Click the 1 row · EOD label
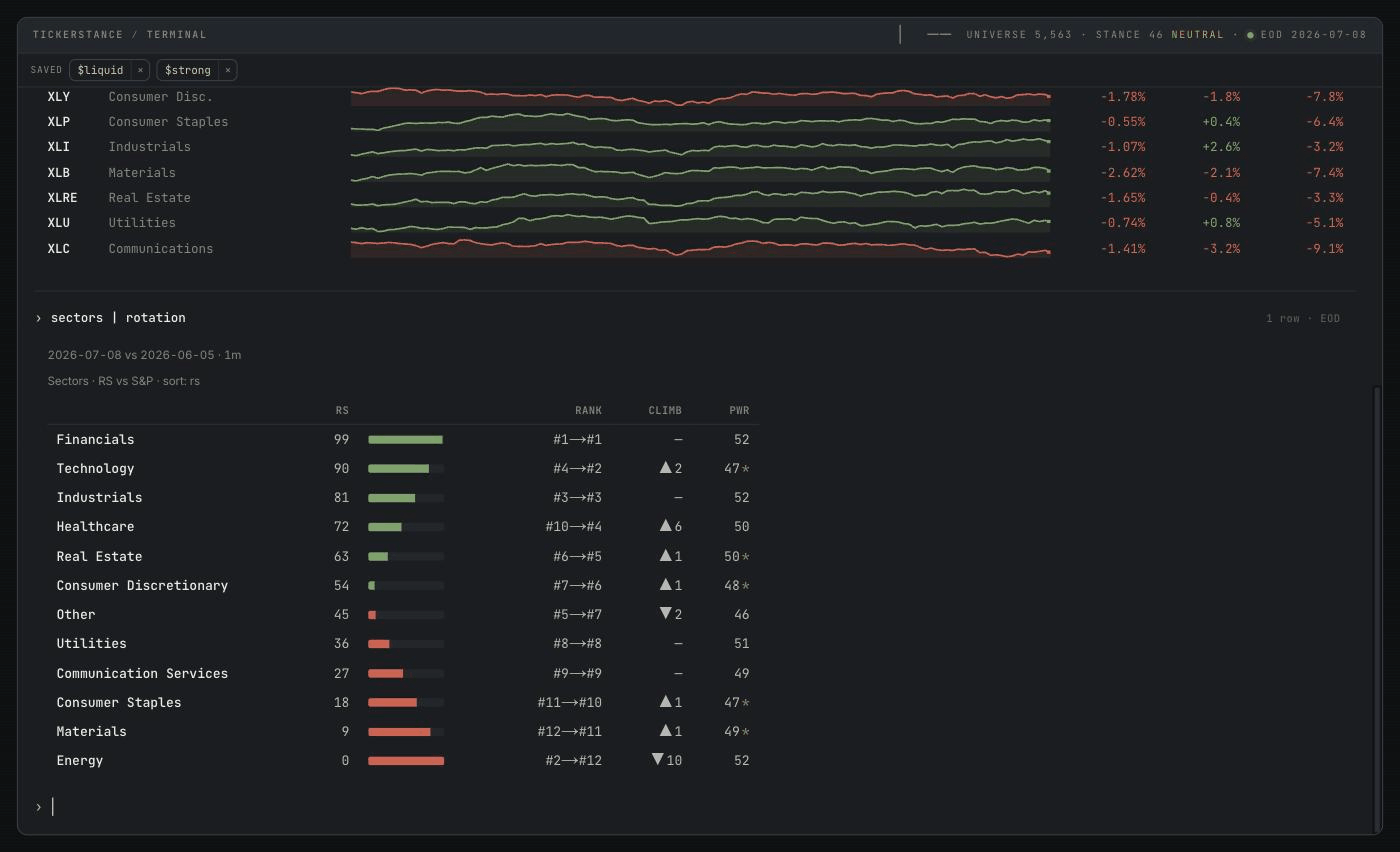 click(x=1303, y=319)
